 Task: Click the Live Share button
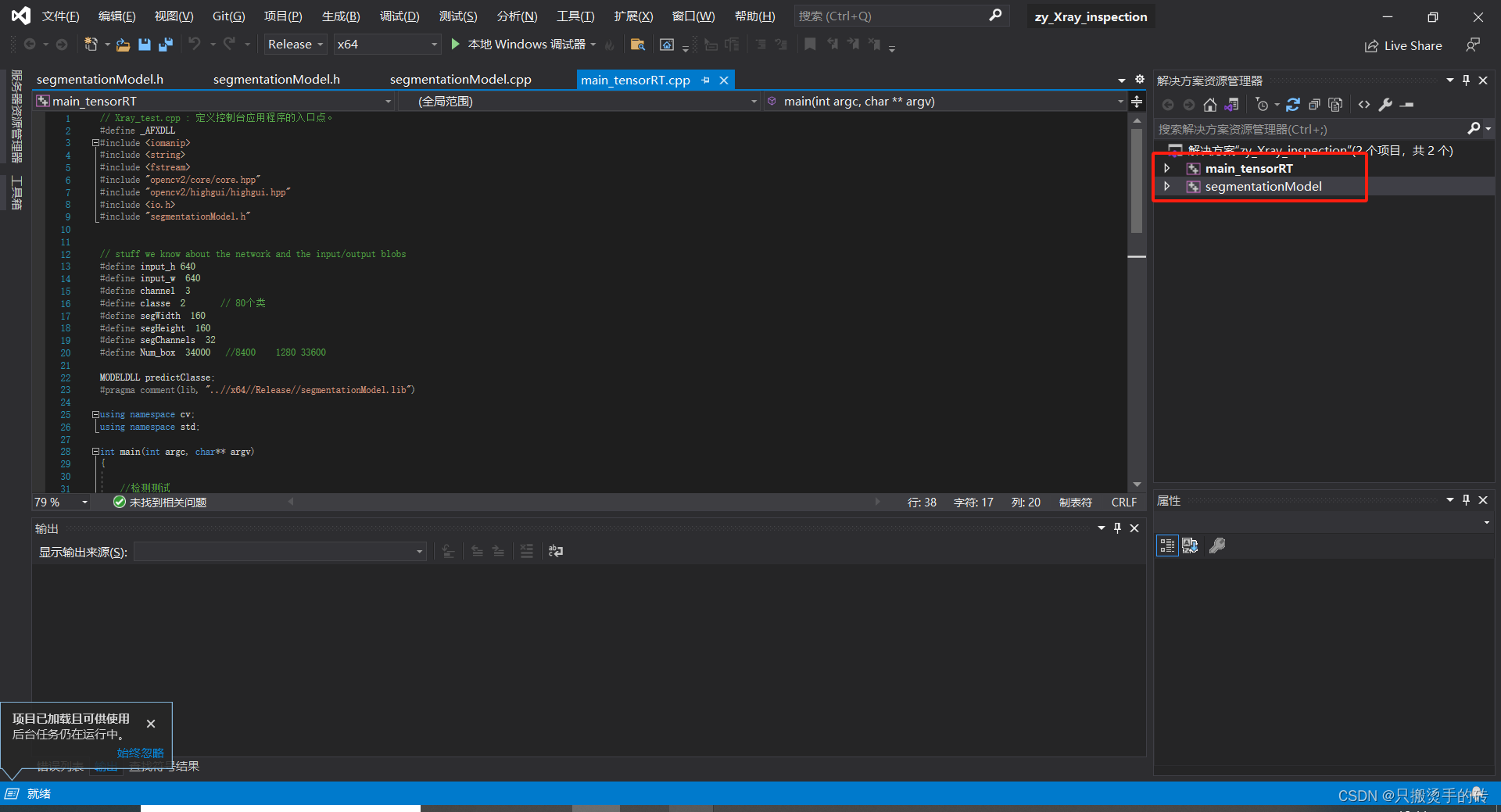[x=1403, y=46]
